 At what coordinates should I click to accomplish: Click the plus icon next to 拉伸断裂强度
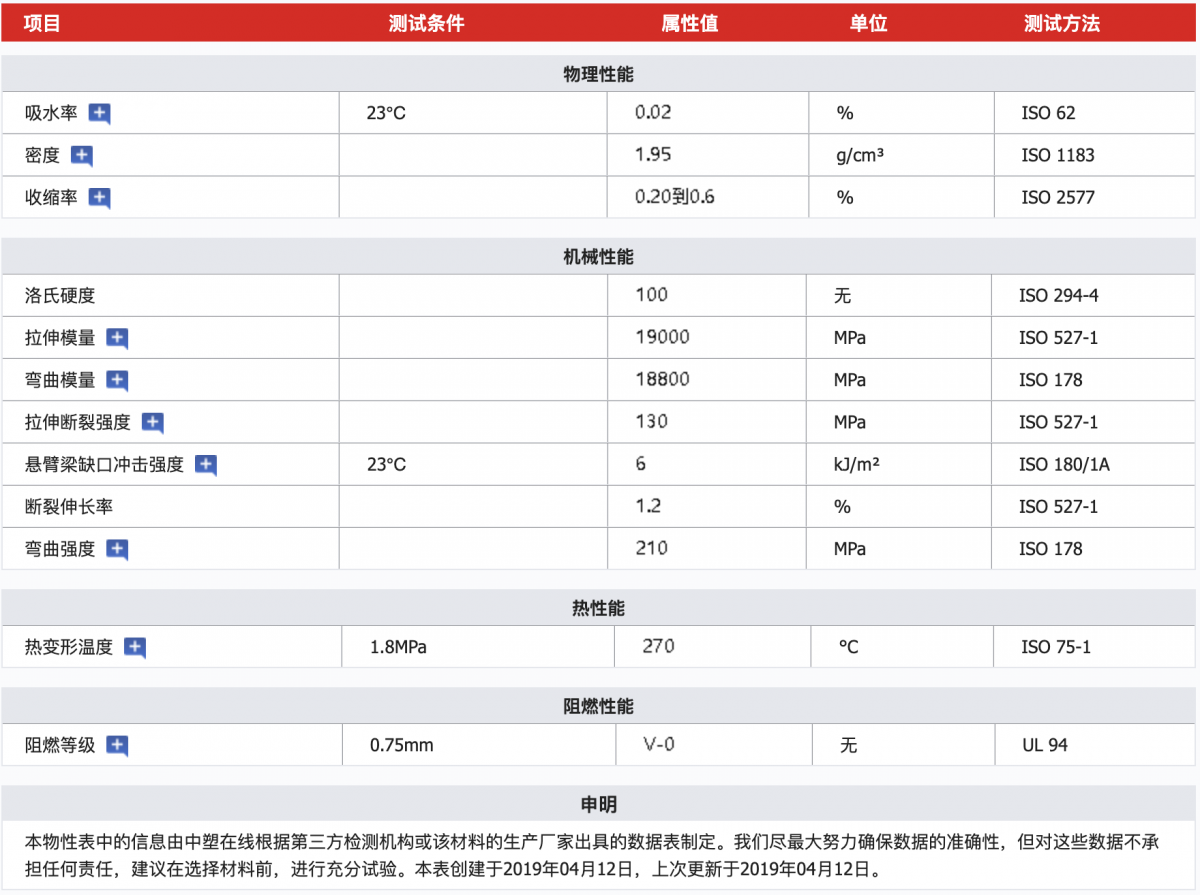point(152,422)
